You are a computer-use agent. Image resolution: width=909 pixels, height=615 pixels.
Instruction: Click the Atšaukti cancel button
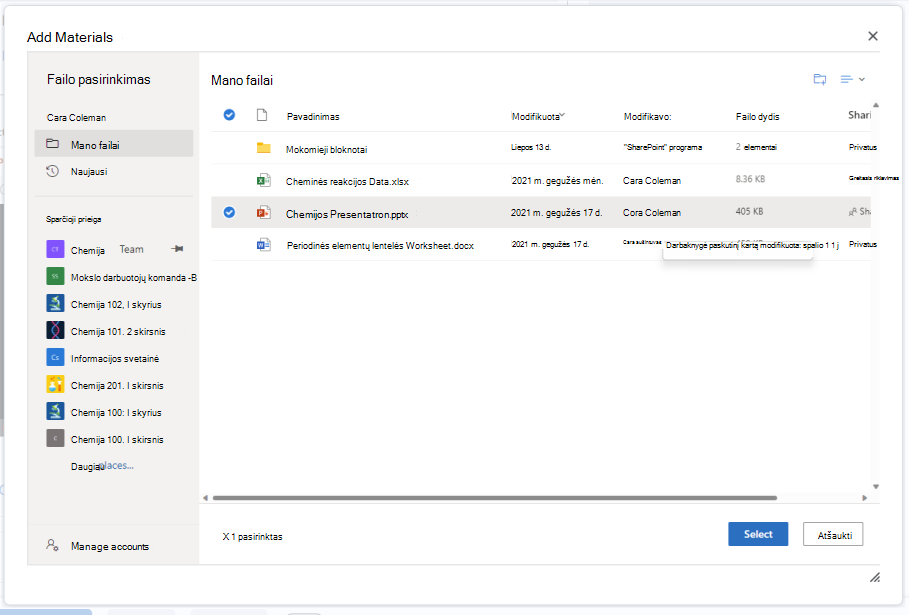click(833, 534)
